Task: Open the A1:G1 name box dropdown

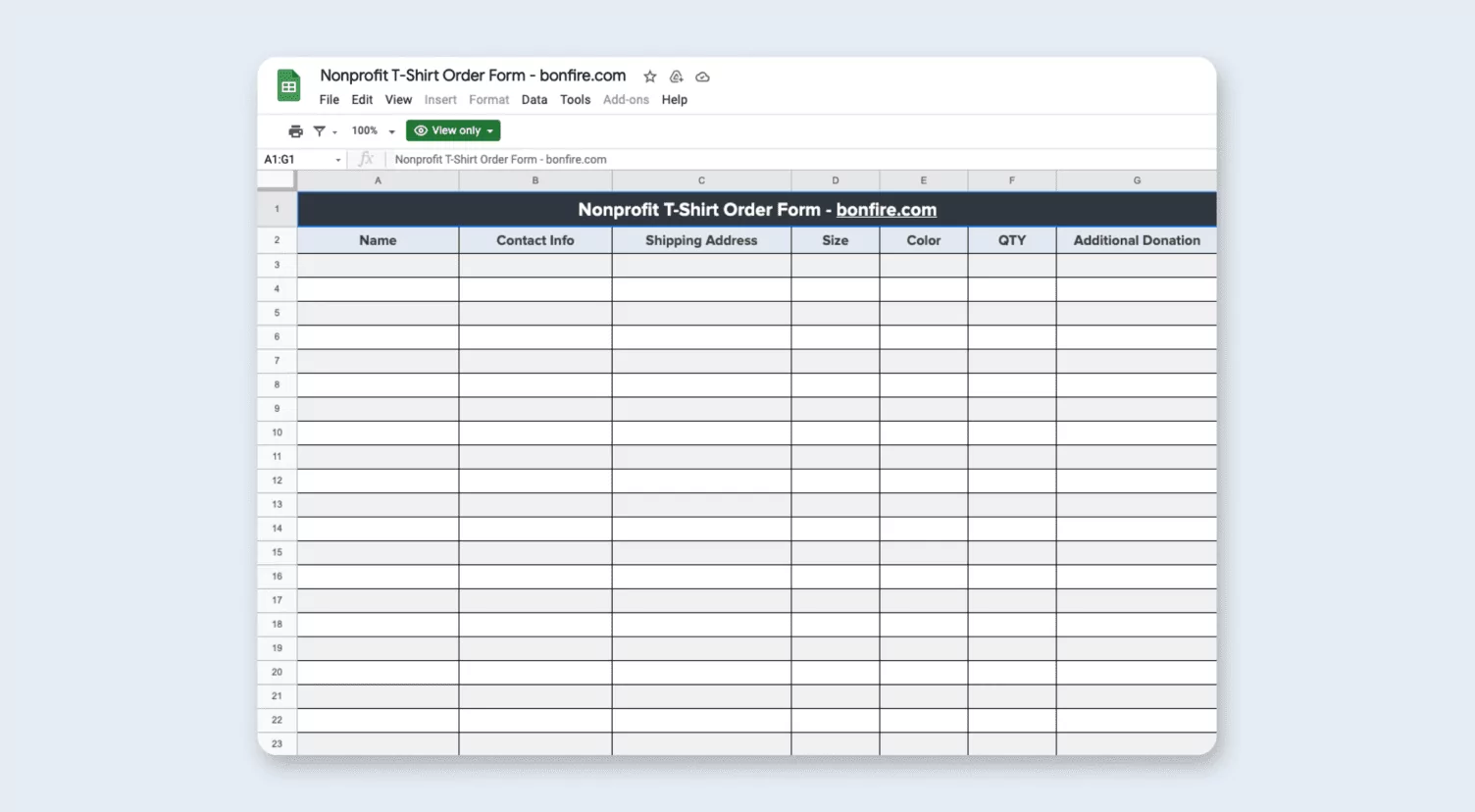Action: click(x=338, y=160)
